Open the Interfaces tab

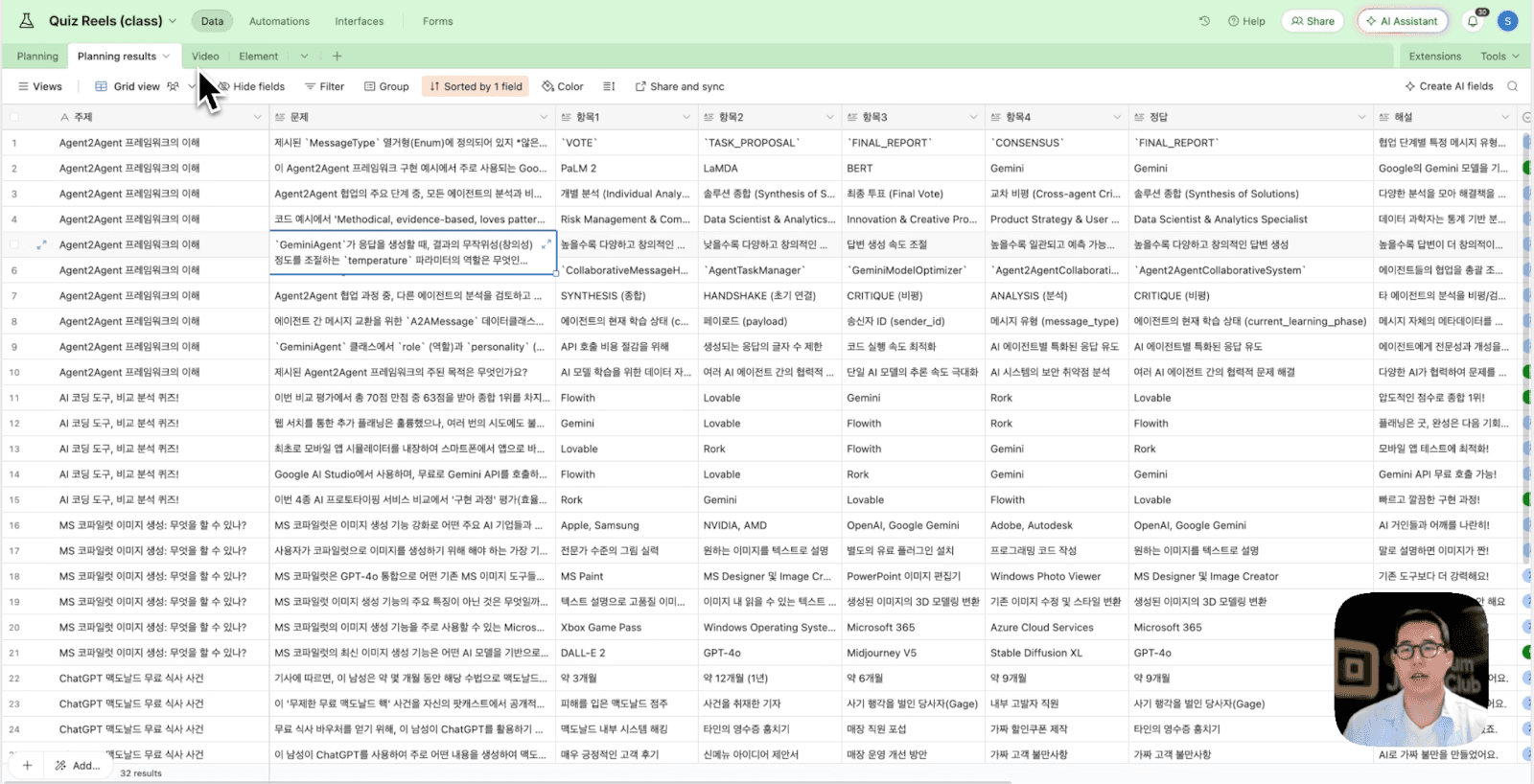[x=359, y=21]
